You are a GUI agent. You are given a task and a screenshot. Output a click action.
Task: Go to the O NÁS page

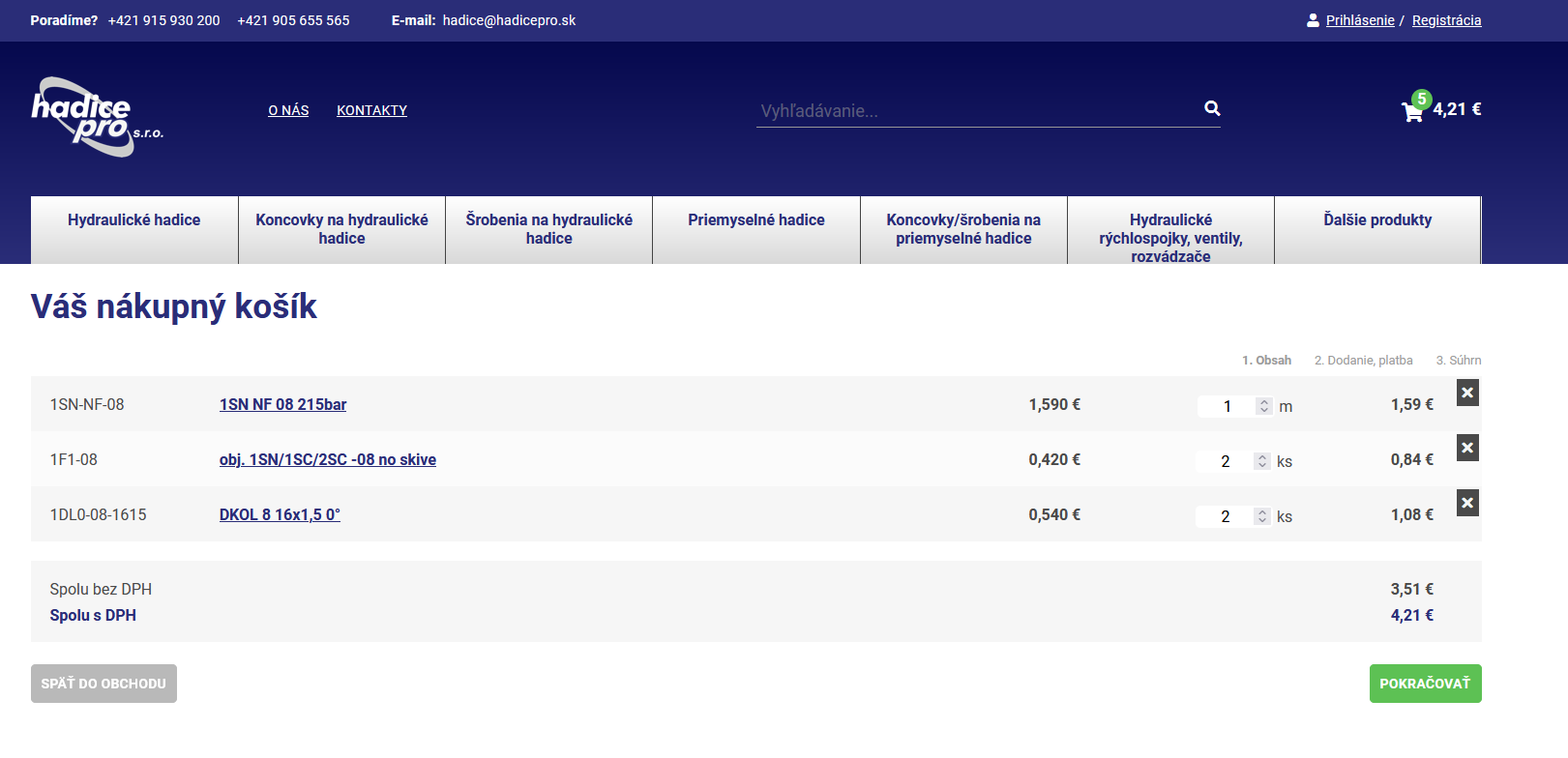click(x=288, y=110)
